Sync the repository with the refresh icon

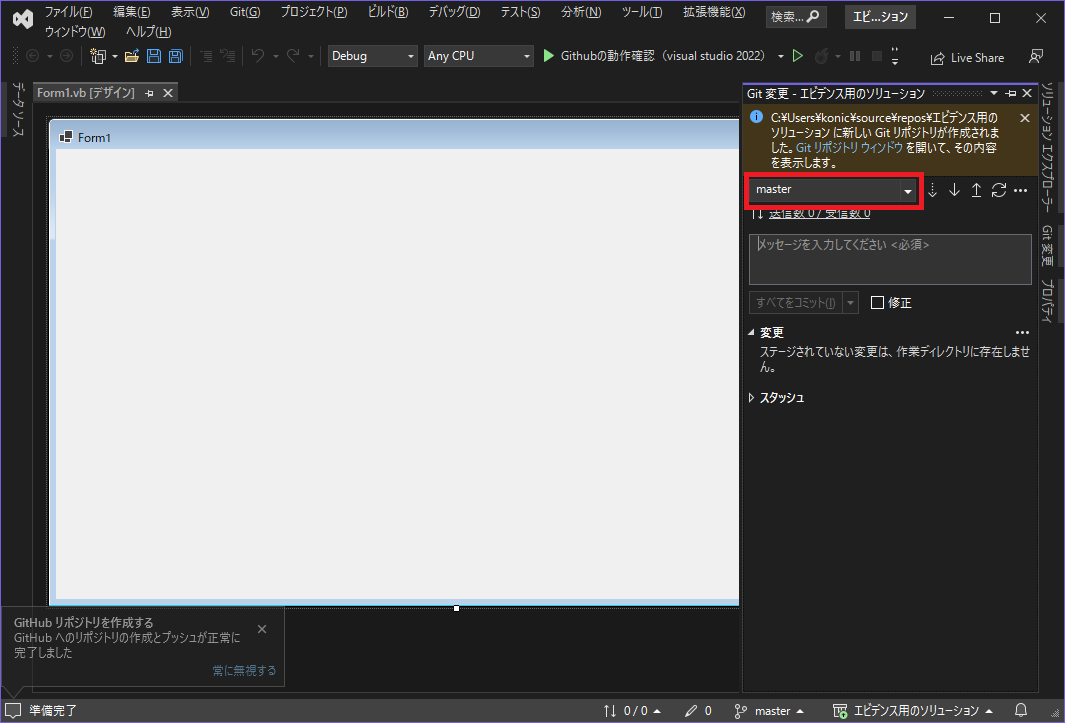tap(997, 189)
